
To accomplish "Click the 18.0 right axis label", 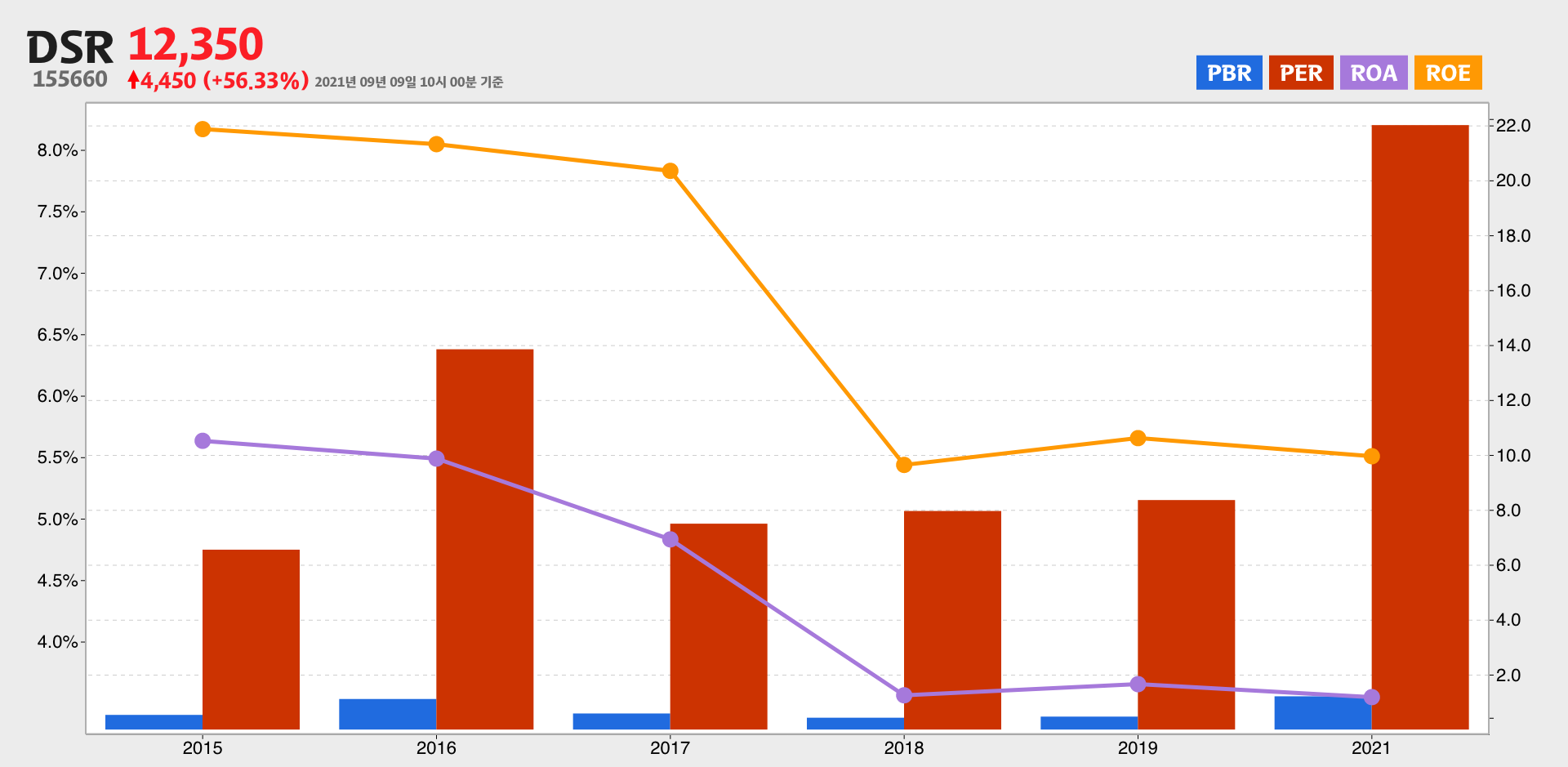I will point(1513,236).
